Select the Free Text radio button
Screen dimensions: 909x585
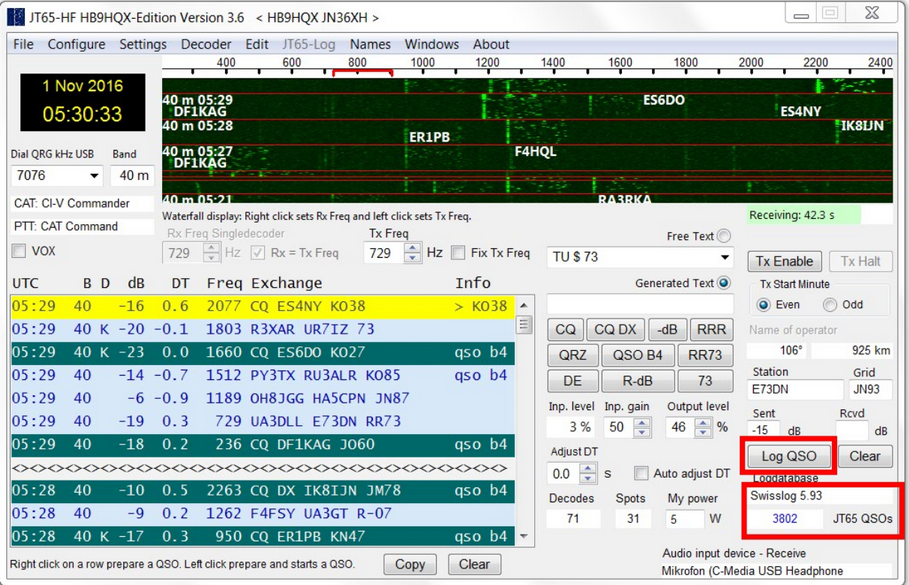(x=724, y=236)
